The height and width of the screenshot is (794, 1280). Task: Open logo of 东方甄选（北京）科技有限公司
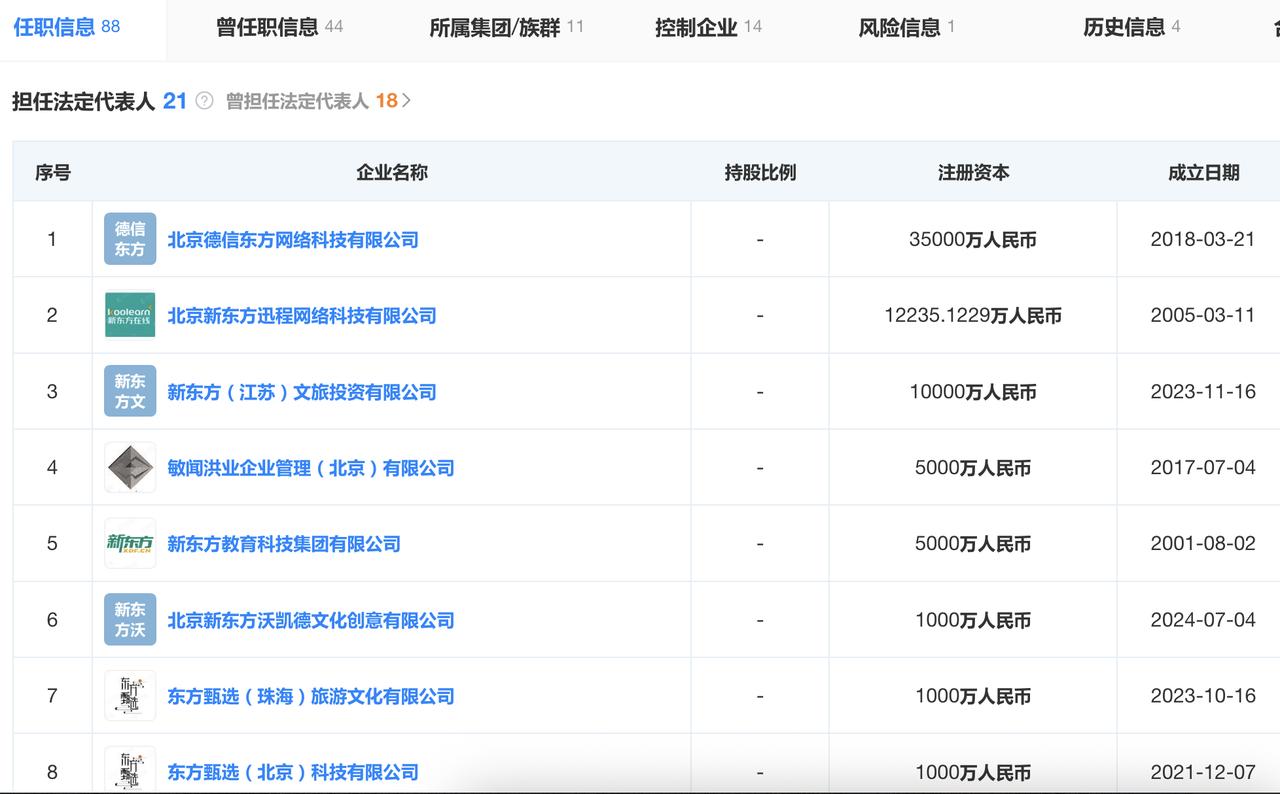coord(130,770)
